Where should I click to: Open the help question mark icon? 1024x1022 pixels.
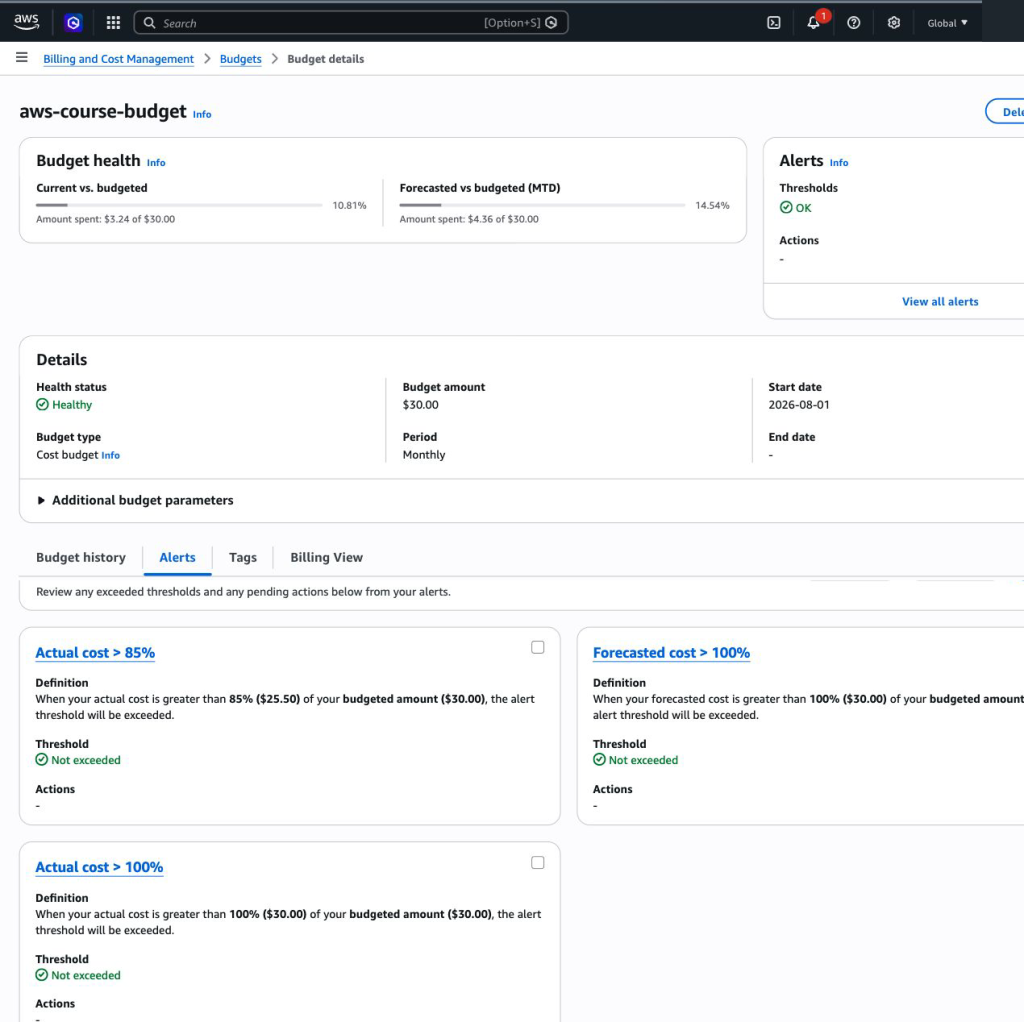854,23
